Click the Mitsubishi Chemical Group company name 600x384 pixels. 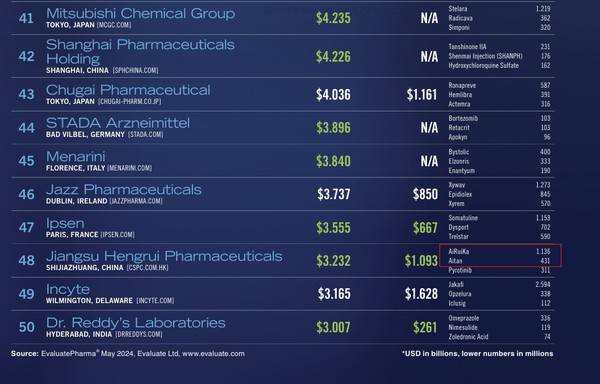pyautogui.click(x=140, y=14)
